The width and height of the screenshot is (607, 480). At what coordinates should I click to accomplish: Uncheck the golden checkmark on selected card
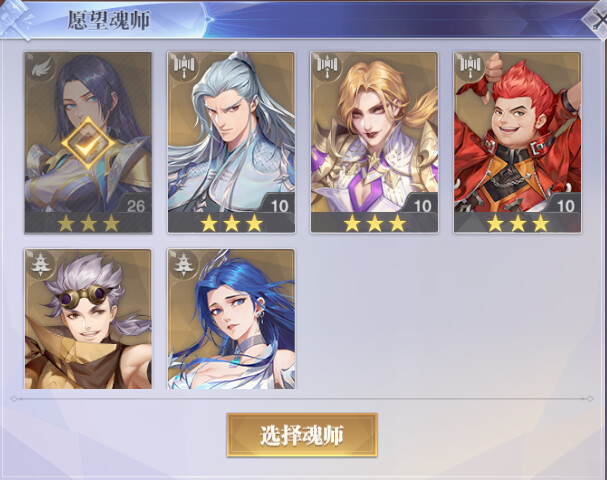[88, 144]
